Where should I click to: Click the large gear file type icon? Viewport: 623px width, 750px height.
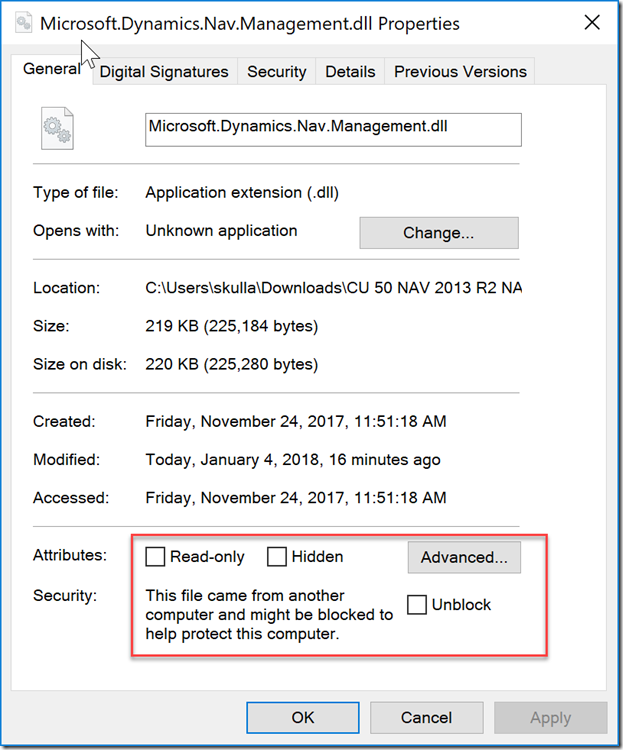coord(57,128)
